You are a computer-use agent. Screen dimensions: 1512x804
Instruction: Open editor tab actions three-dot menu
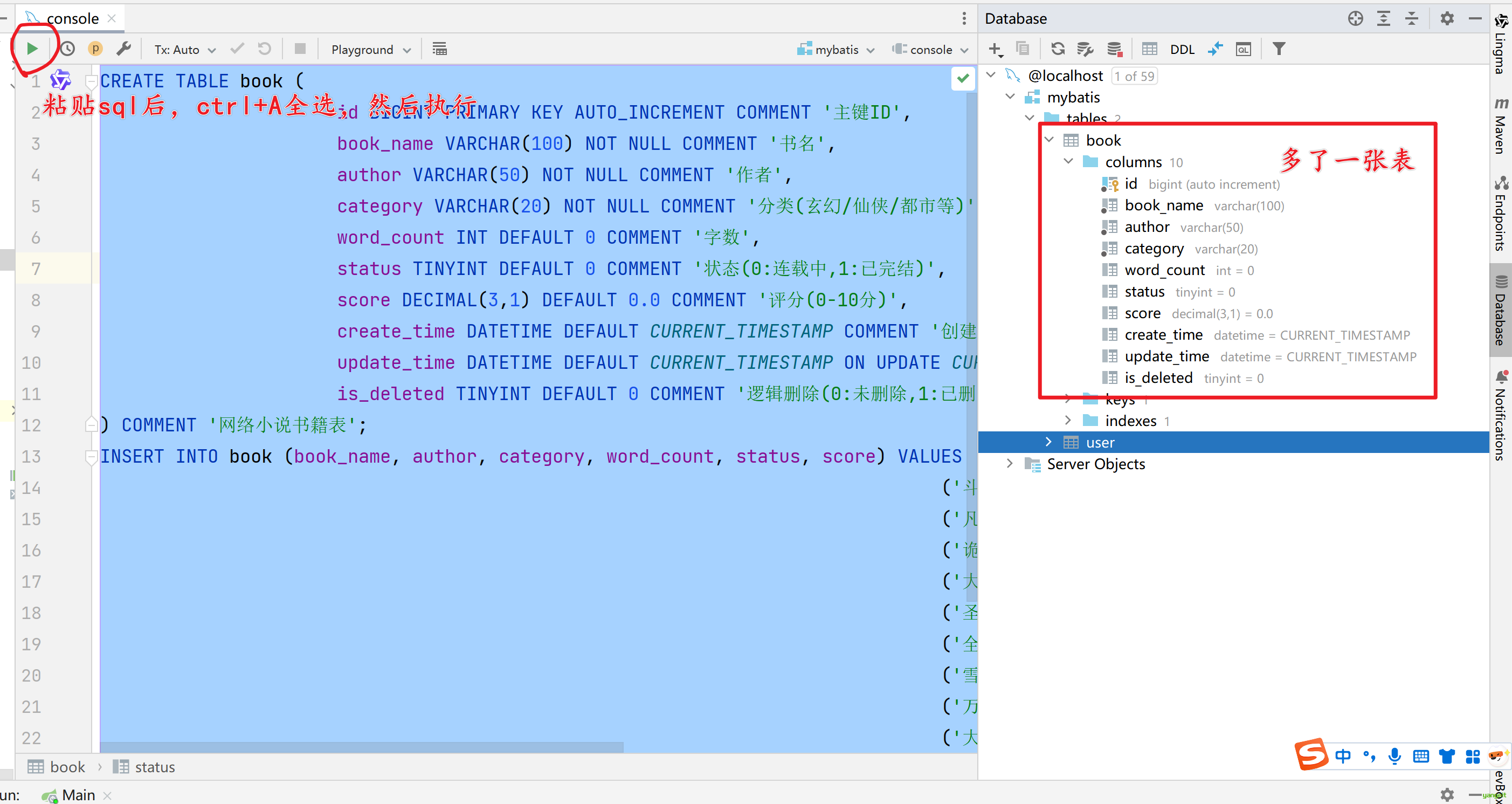(964, 18)
